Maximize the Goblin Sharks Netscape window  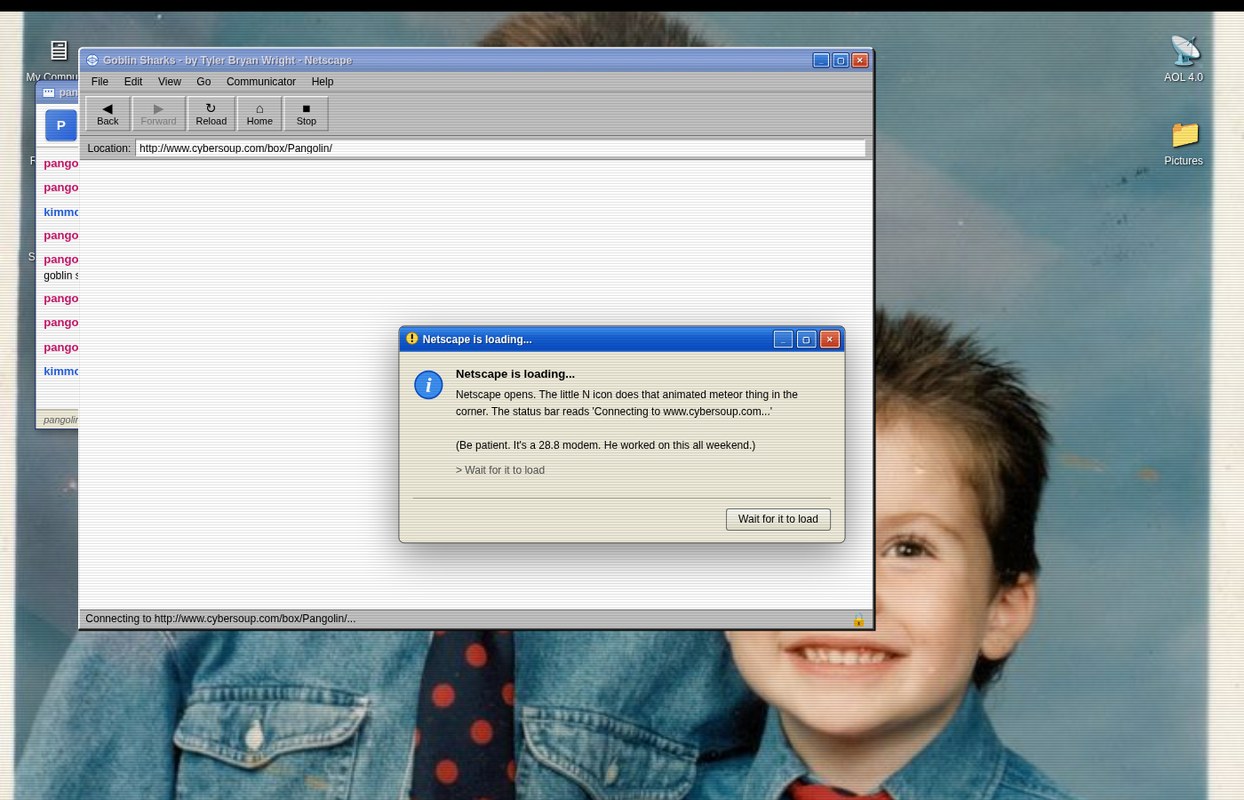click(x=841, y=61)
